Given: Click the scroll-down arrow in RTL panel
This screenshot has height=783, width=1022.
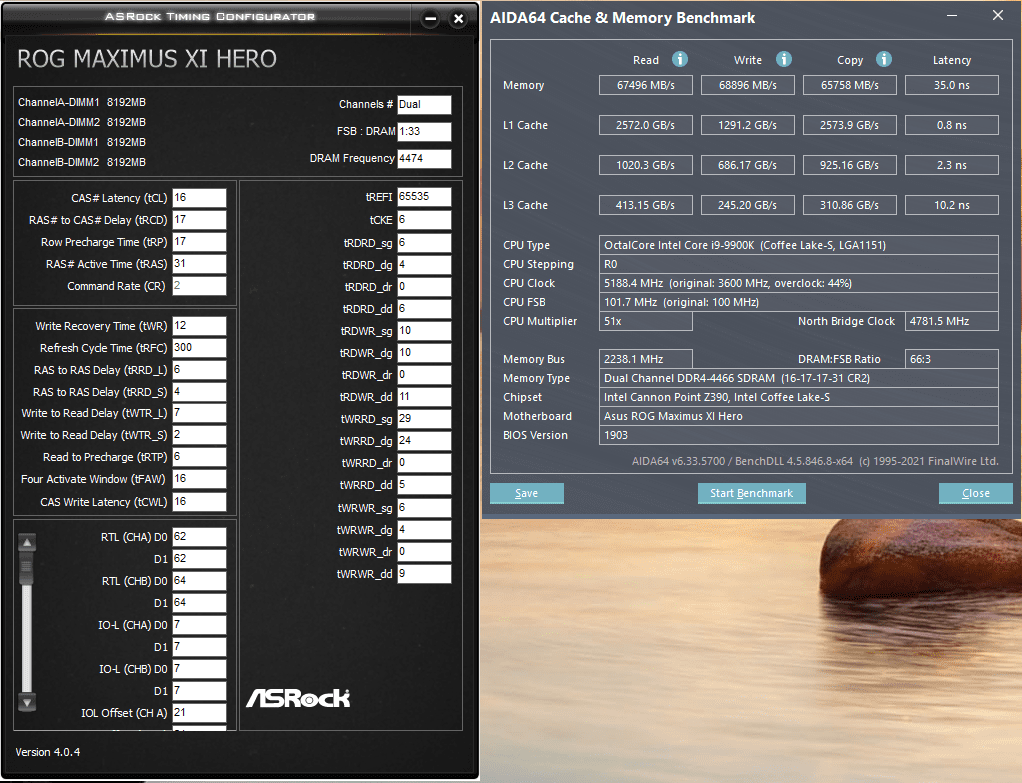Looking at the screenshot, I should (x=27, y=702).
